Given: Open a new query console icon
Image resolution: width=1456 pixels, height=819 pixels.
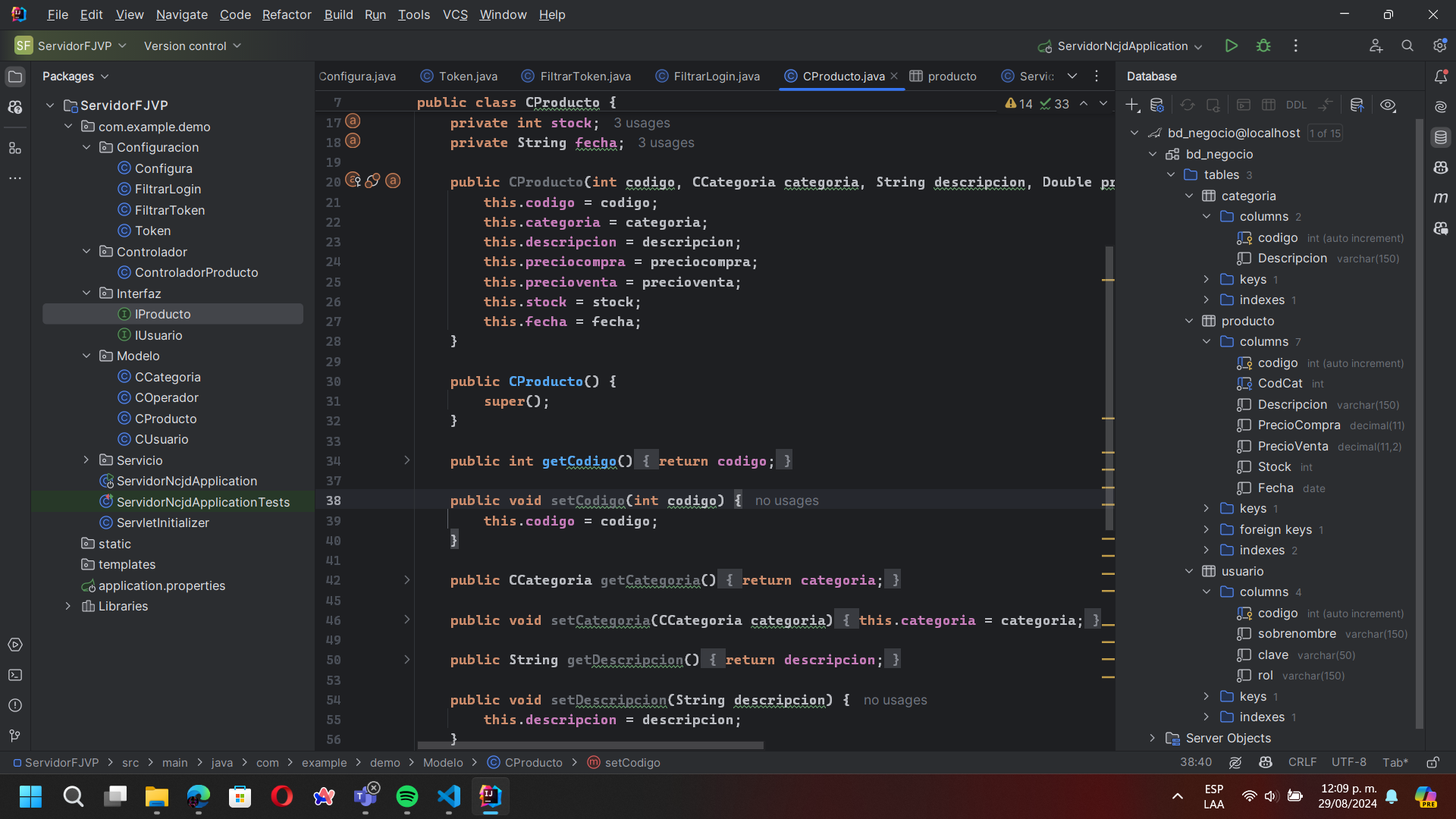Looking at the screenshot, I should (1244, 105).
